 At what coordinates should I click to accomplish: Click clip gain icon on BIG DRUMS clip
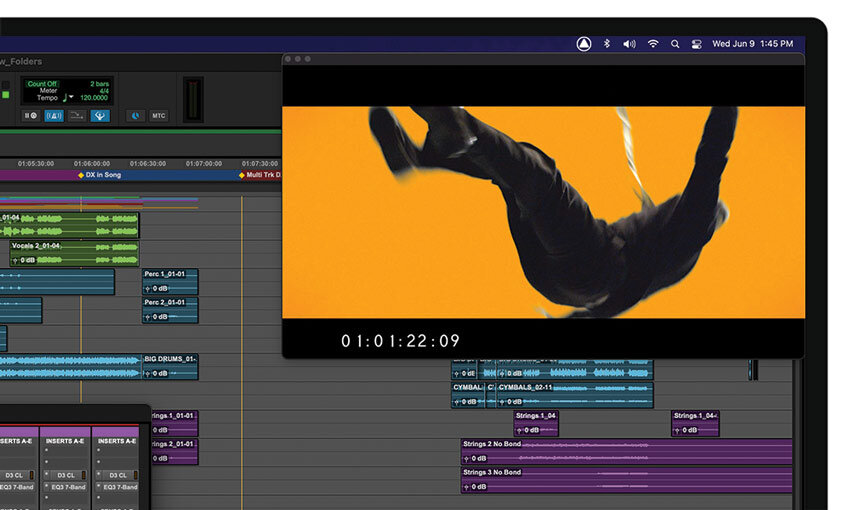point(147,373)
